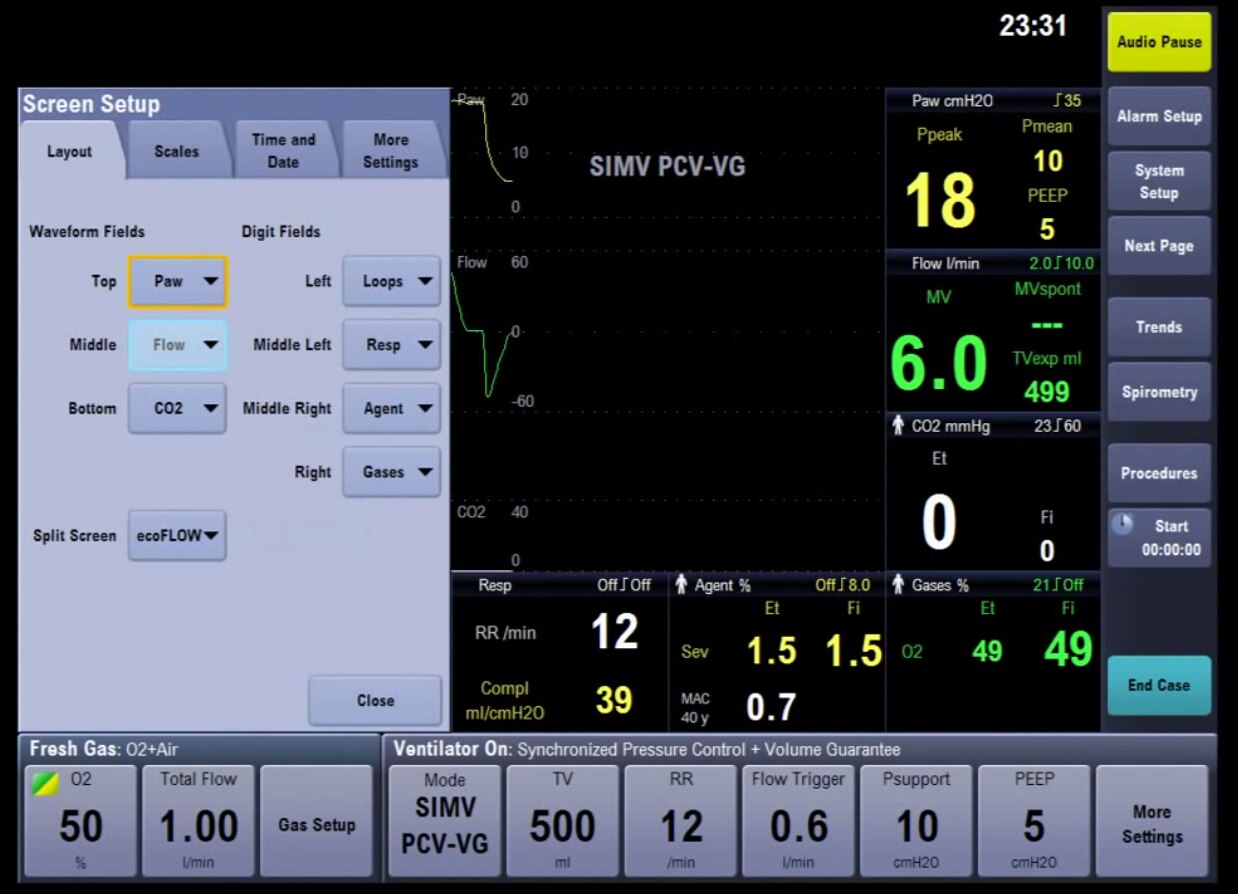Open Alarm Setup
The image size is (1238, 894).
[x=1158, y=116]
